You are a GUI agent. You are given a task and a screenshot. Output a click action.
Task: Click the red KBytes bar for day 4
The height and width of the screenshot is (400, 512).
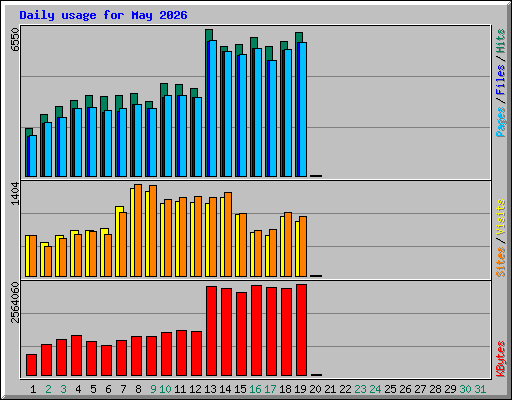click(x=76, y=356)
